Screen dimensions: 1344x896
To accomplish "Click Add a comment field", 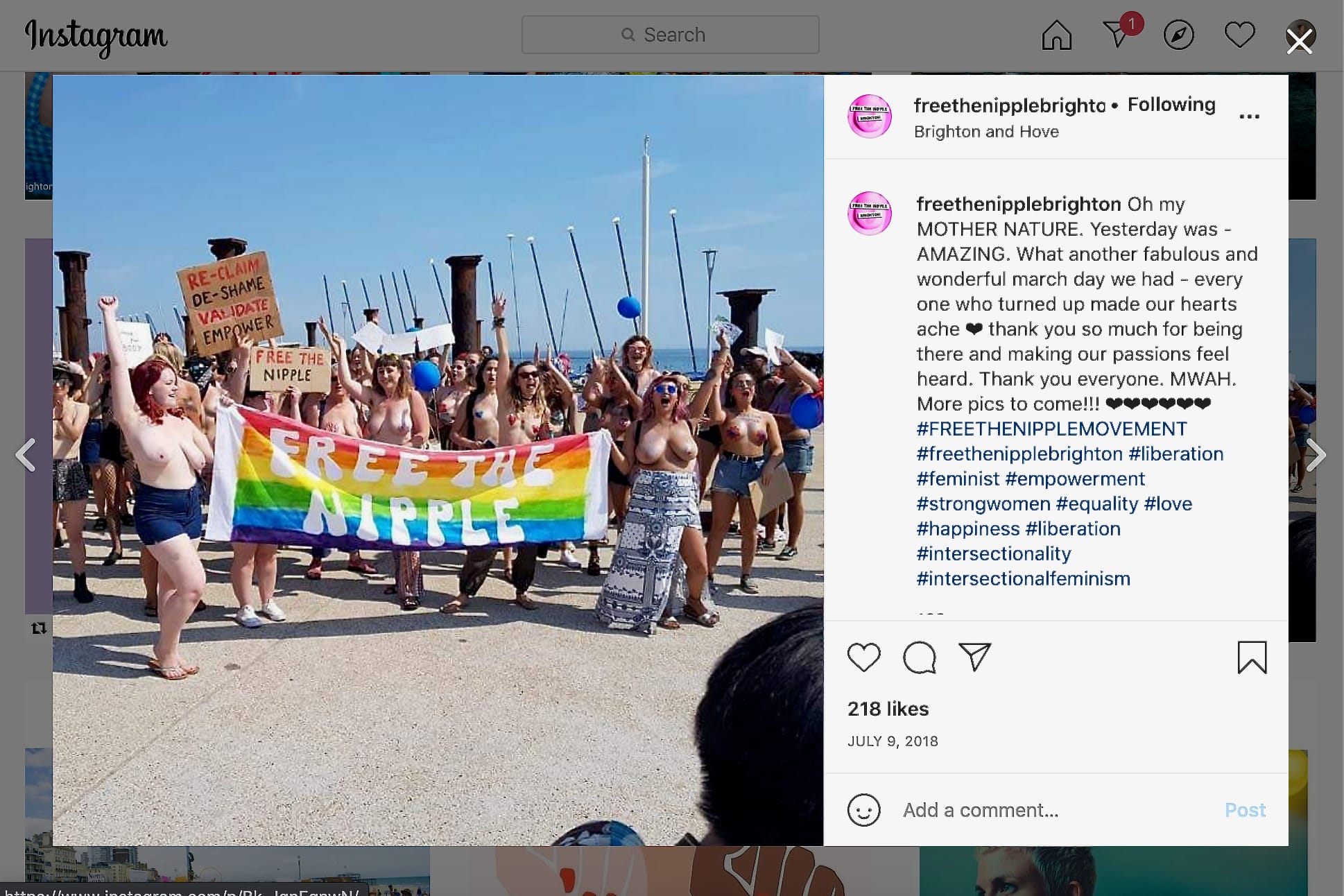I will [1054, 810].
